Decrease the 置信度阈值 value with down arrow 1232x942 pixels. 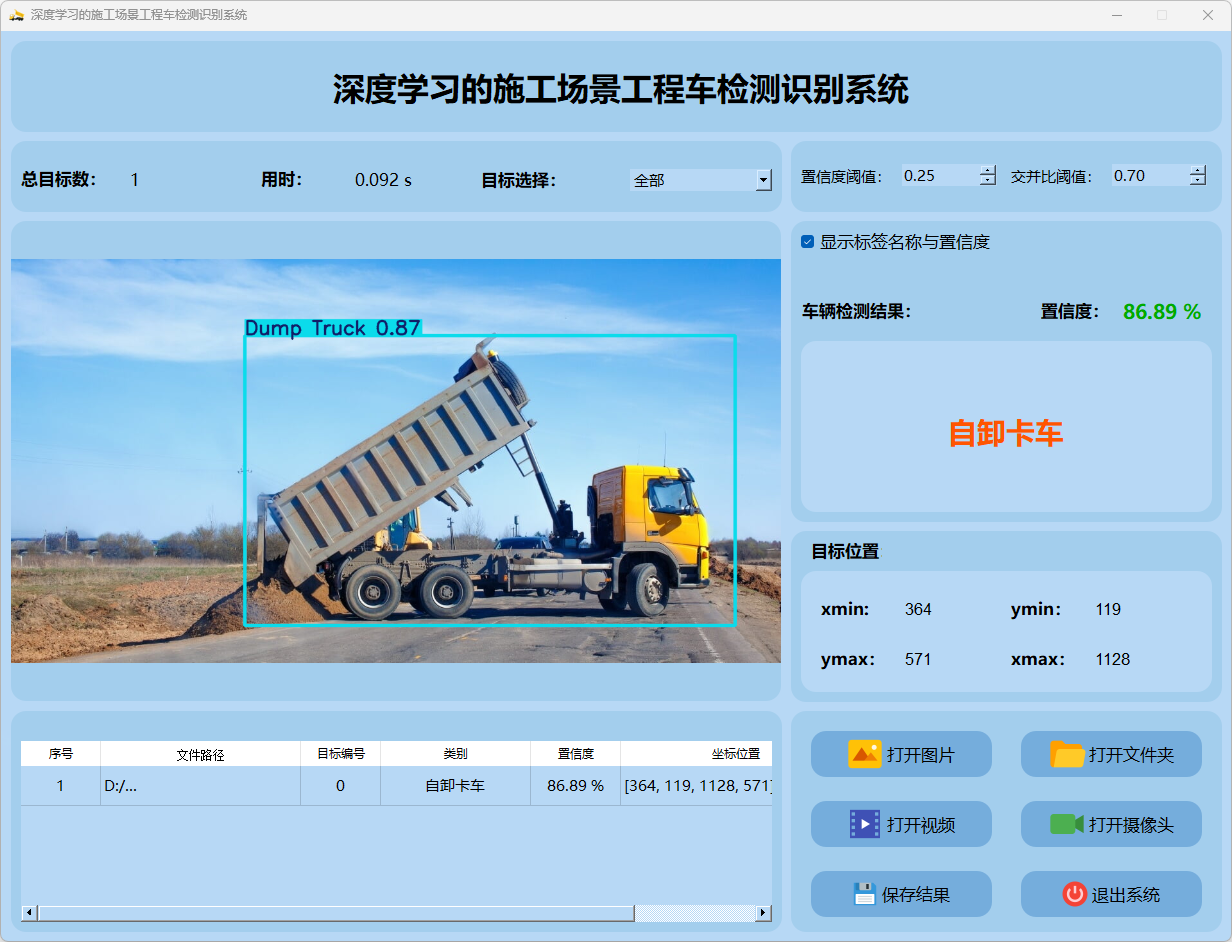(x=988, y=181)
